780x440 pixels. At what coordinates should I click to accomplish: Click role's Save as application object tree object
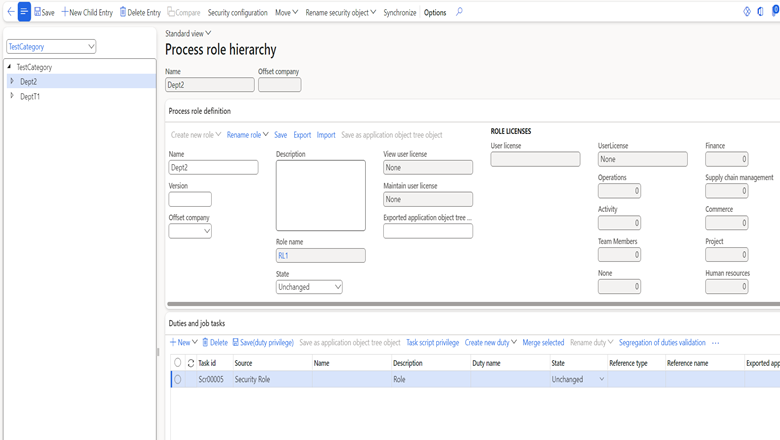(x=391, y=135)
